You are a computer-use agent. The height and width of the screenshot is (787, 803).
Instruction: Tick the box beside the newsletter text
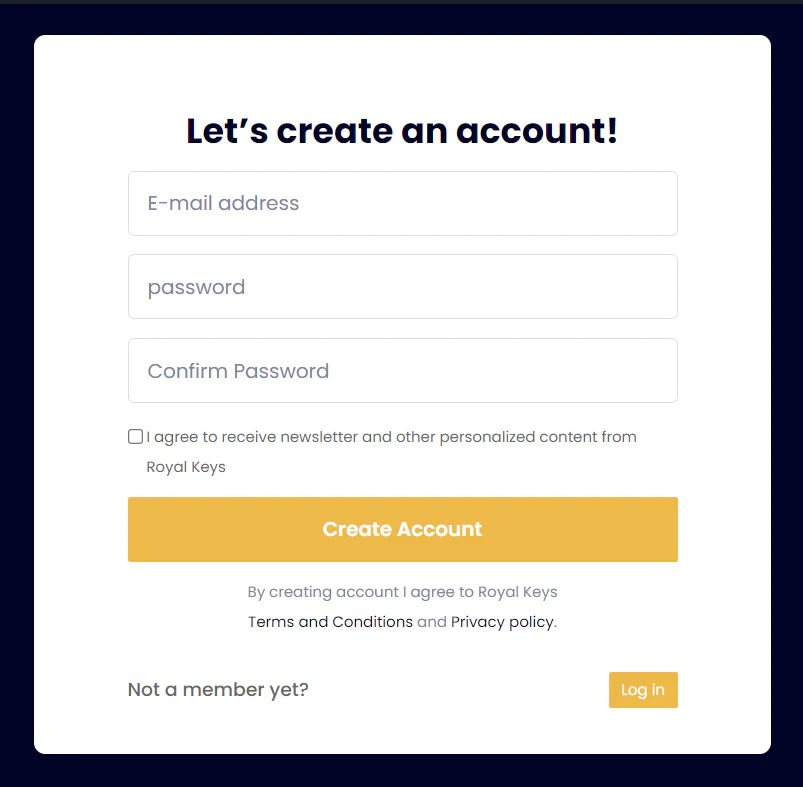click(135, 437)
